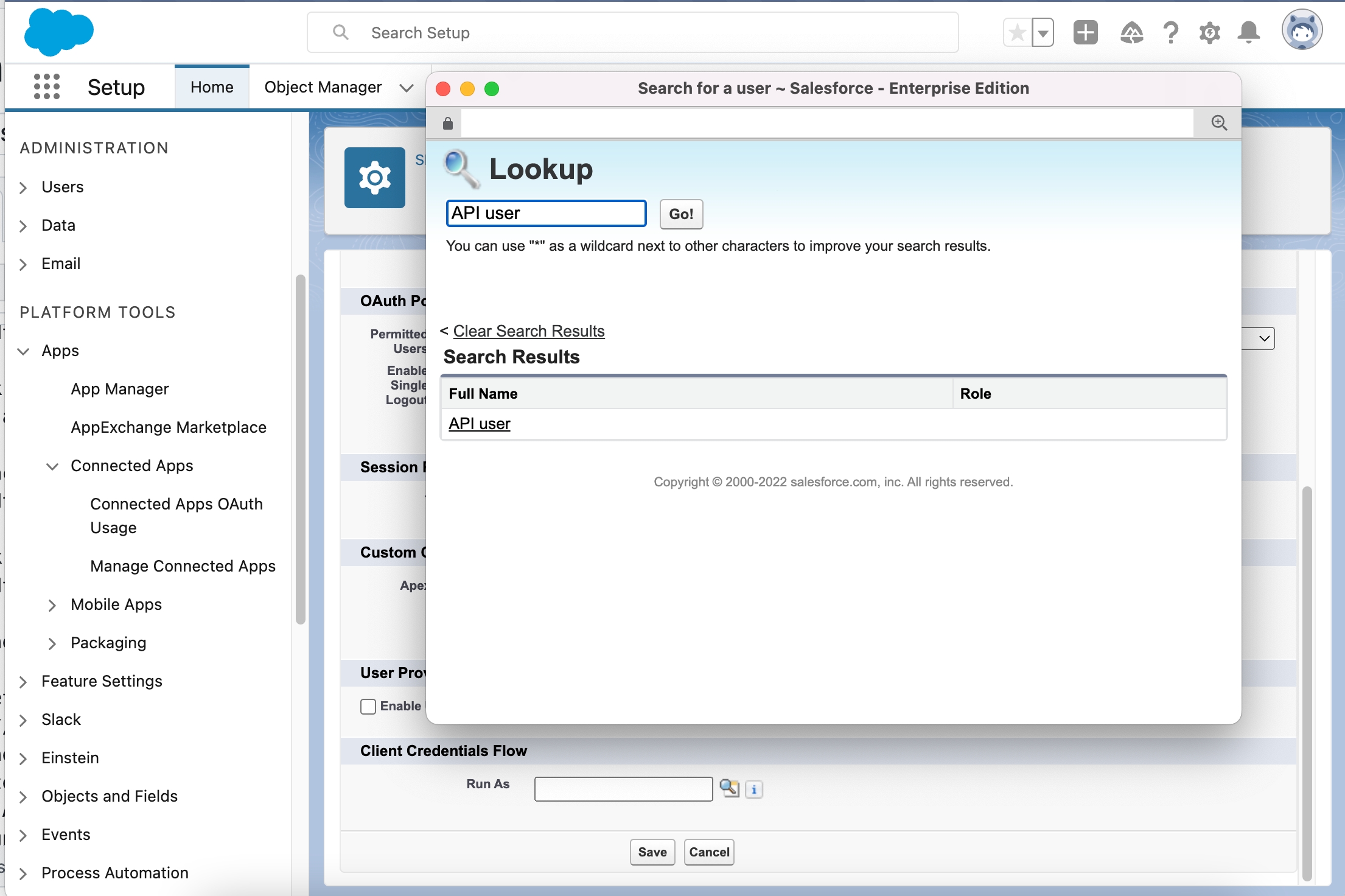
Task: Expand Object Manager tab dropdown
Action: pyautogui.click(x=407, y=88)
